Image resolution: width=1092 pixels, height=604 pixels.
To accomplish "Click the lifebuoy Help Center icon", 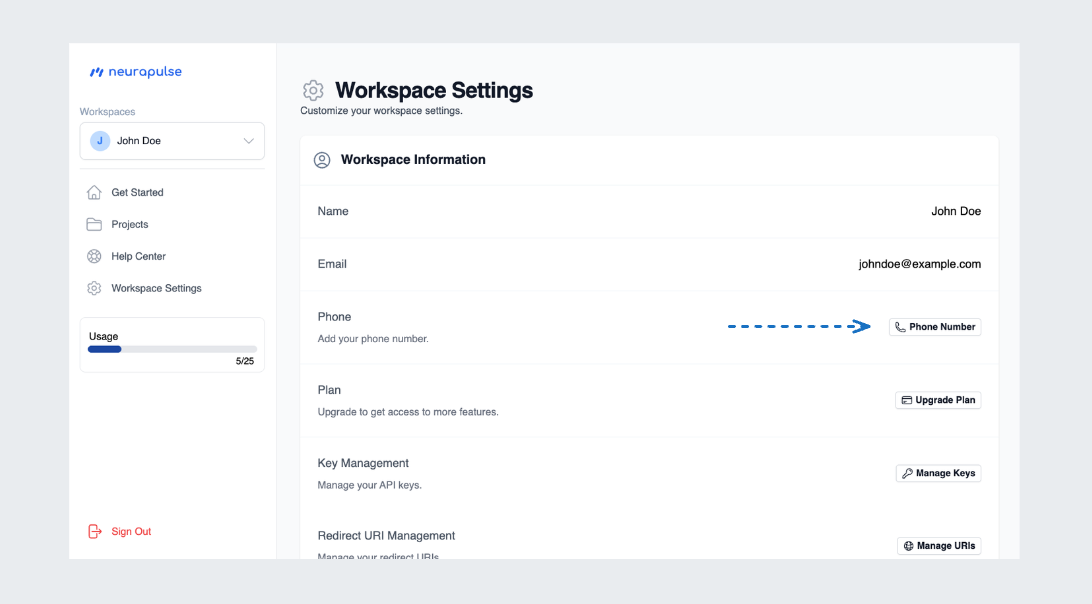I will [x=94, y=256].
